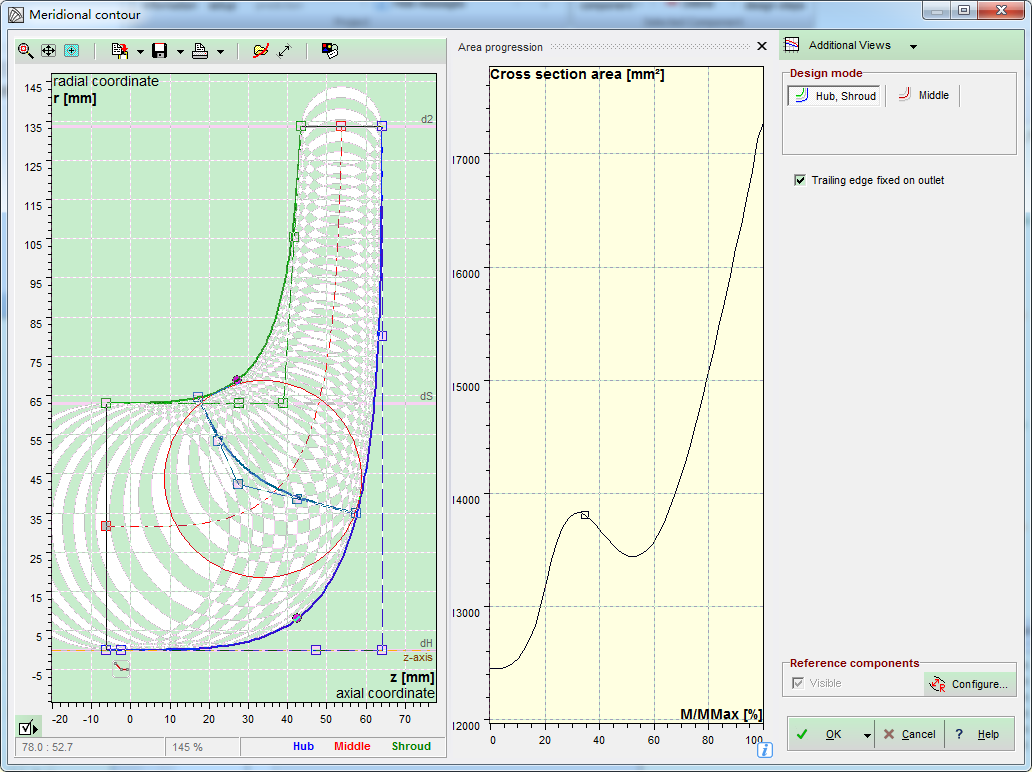This screenshot has width=1032, height=772.
Task: Toggle Visible reference components checkbox
Action: pos(798,683)
